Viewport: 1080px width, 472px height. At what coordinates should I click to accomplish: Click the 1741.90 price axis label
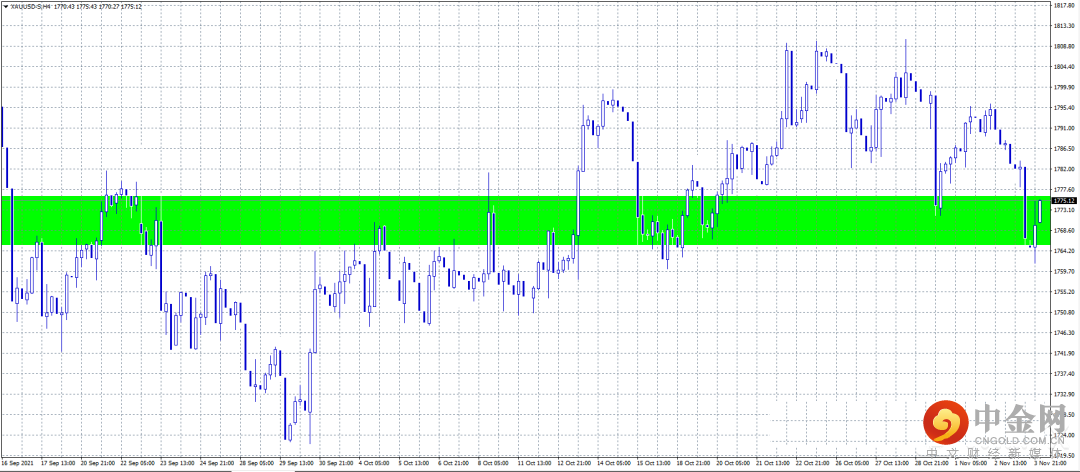pyautogui.click(x=1066, y=353)
